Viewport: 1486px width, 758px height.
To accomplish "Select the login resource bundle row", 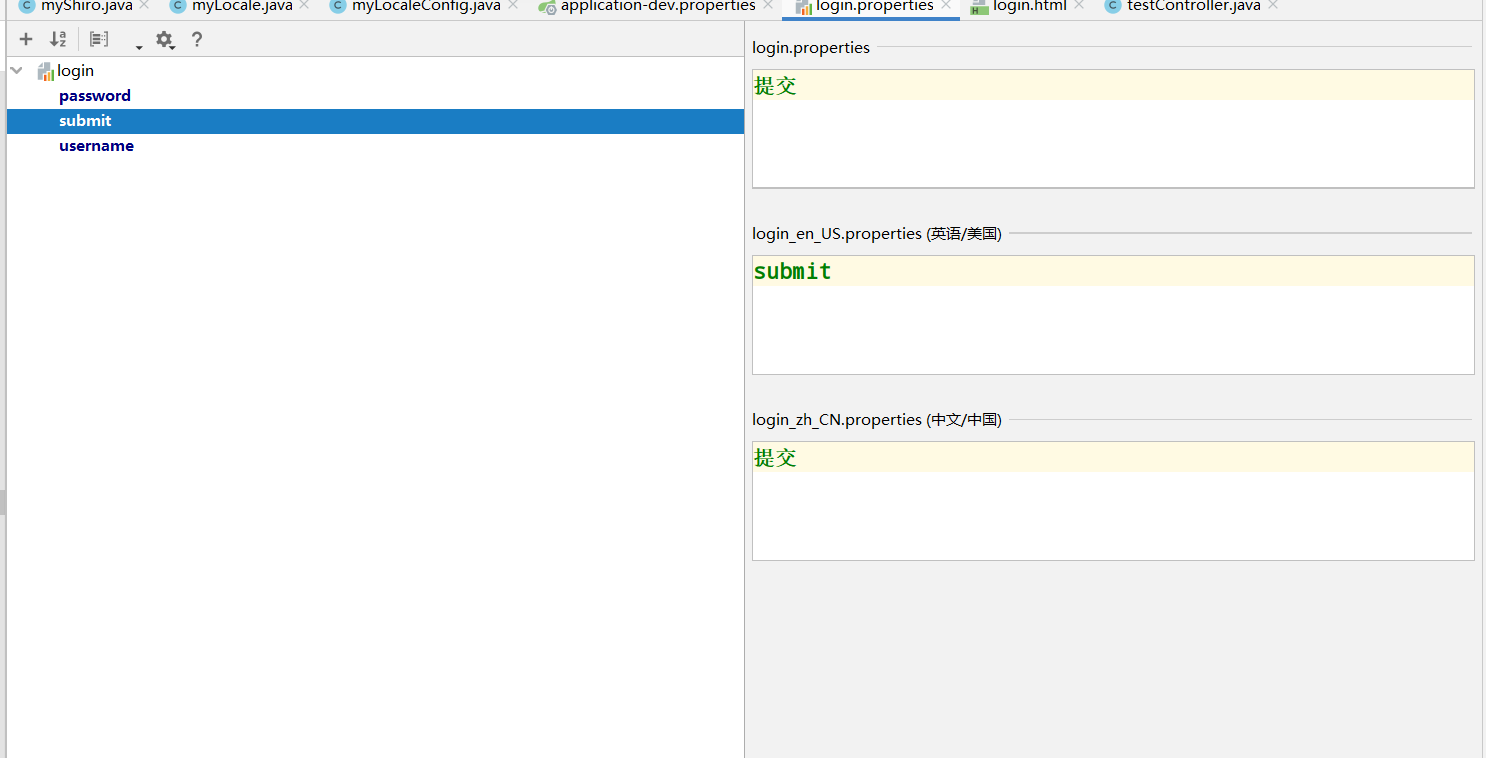I will pos(375,71).
